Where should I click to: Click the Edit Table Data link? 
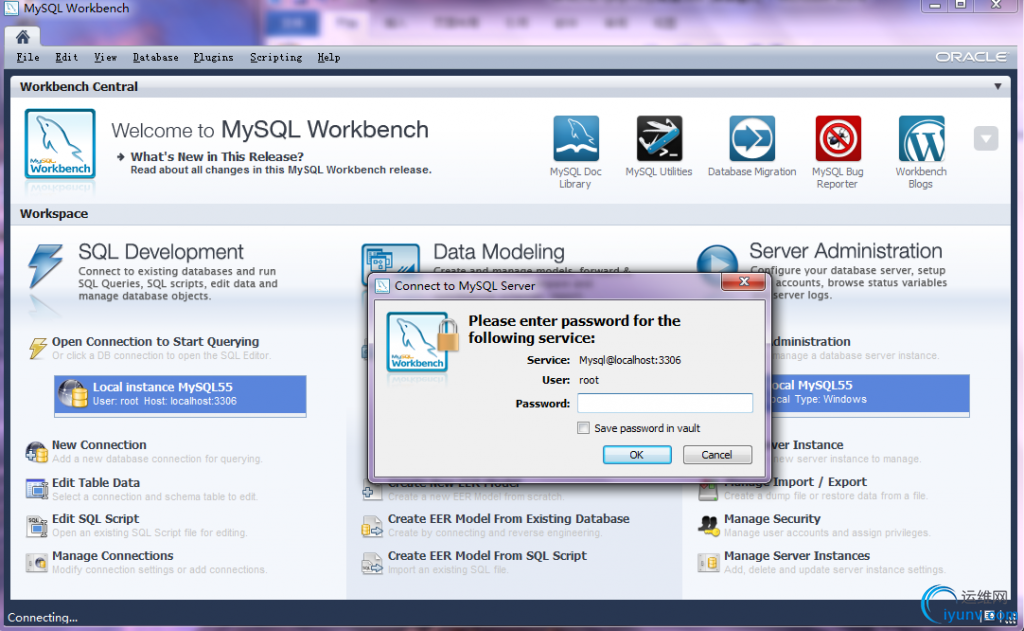96,483
